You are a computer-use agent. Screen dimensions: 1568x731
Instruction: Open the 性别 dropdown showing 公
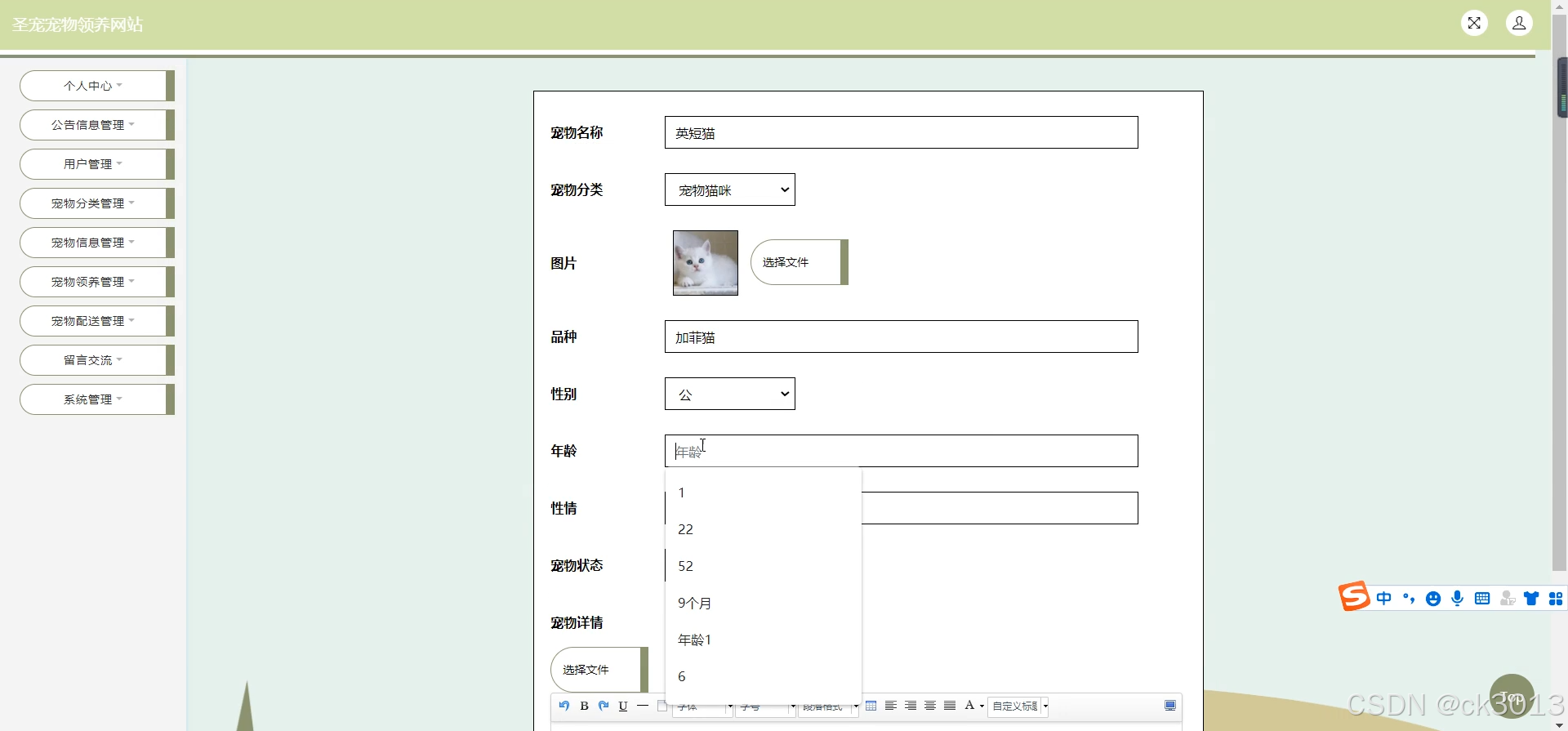click(x=730, y=394)
